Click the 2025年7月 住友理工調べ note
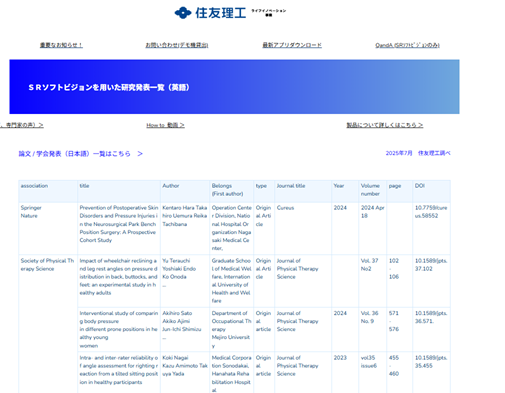The image size is (505, 393). (x=418, y=153)
